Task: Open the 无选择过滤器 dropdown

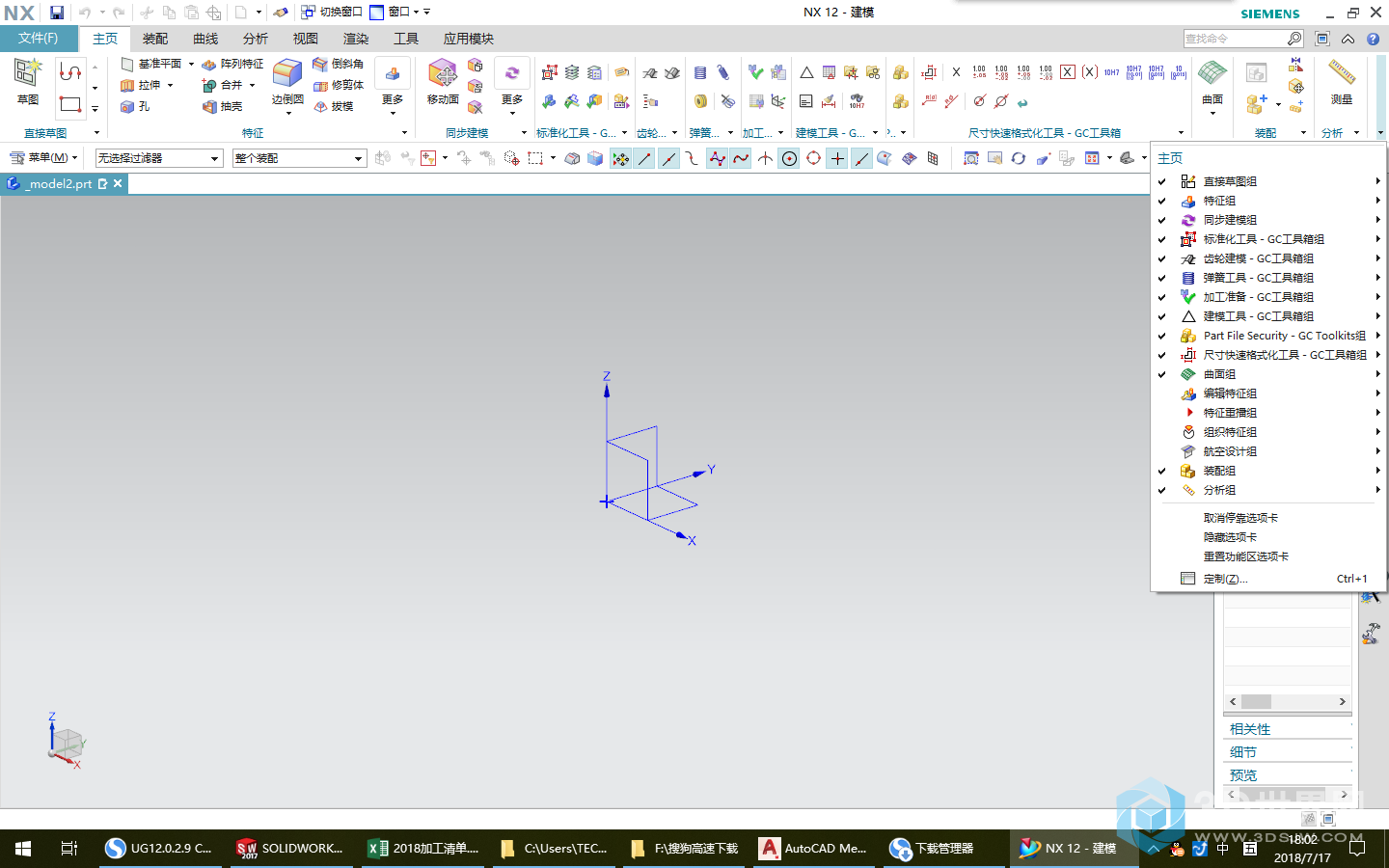Action: point(159,158)
